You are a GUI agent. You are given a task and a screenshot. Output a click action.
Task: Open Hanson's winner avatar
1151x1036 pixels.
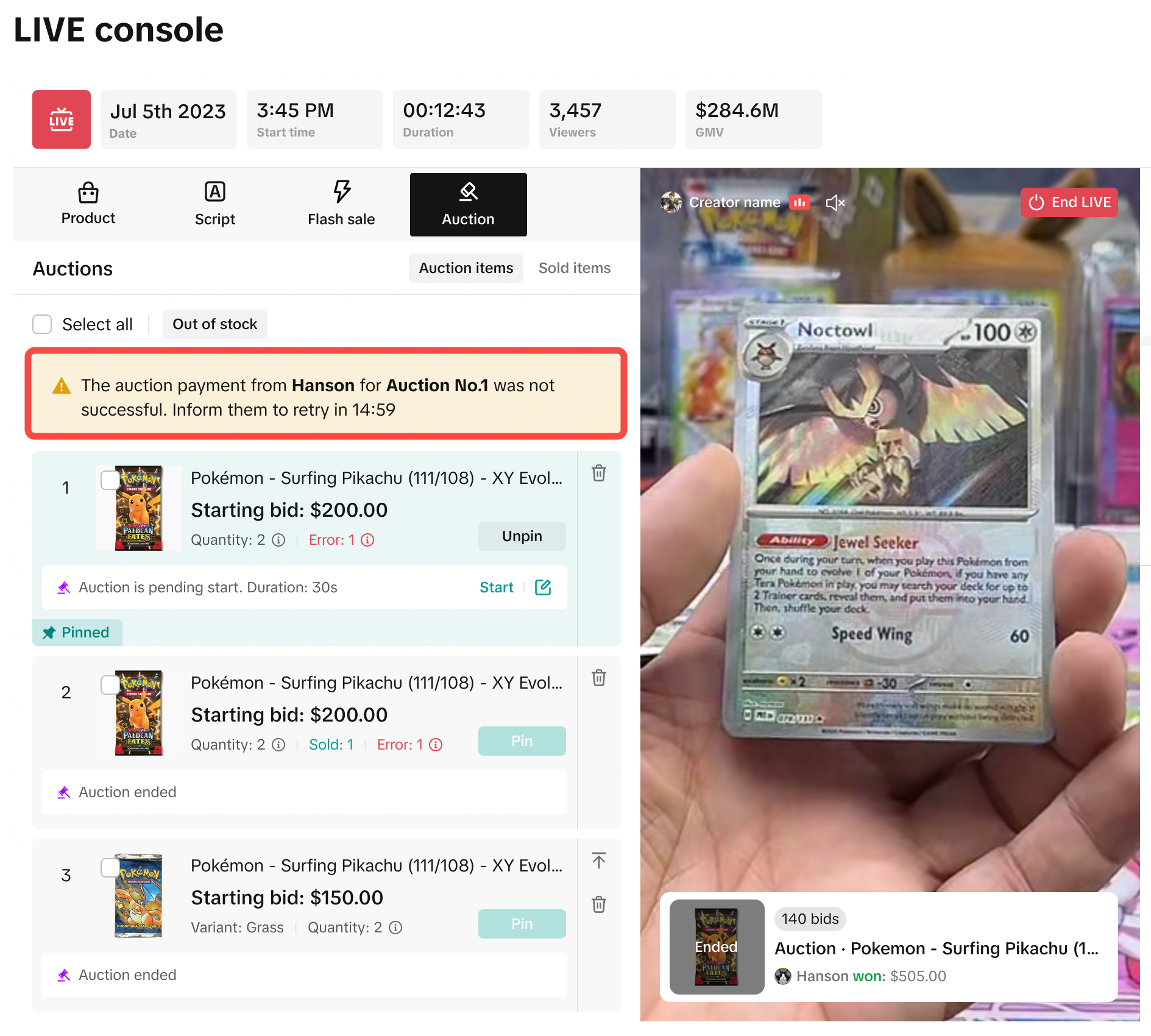click(x=783, y=976)
